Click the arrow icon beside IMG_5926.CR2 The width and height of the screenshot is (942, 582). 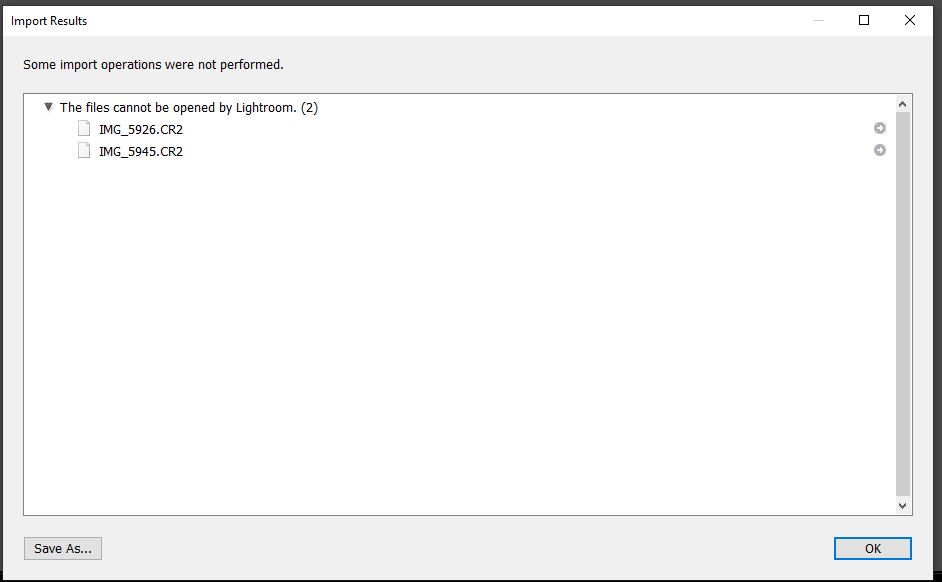click(880, 128)
